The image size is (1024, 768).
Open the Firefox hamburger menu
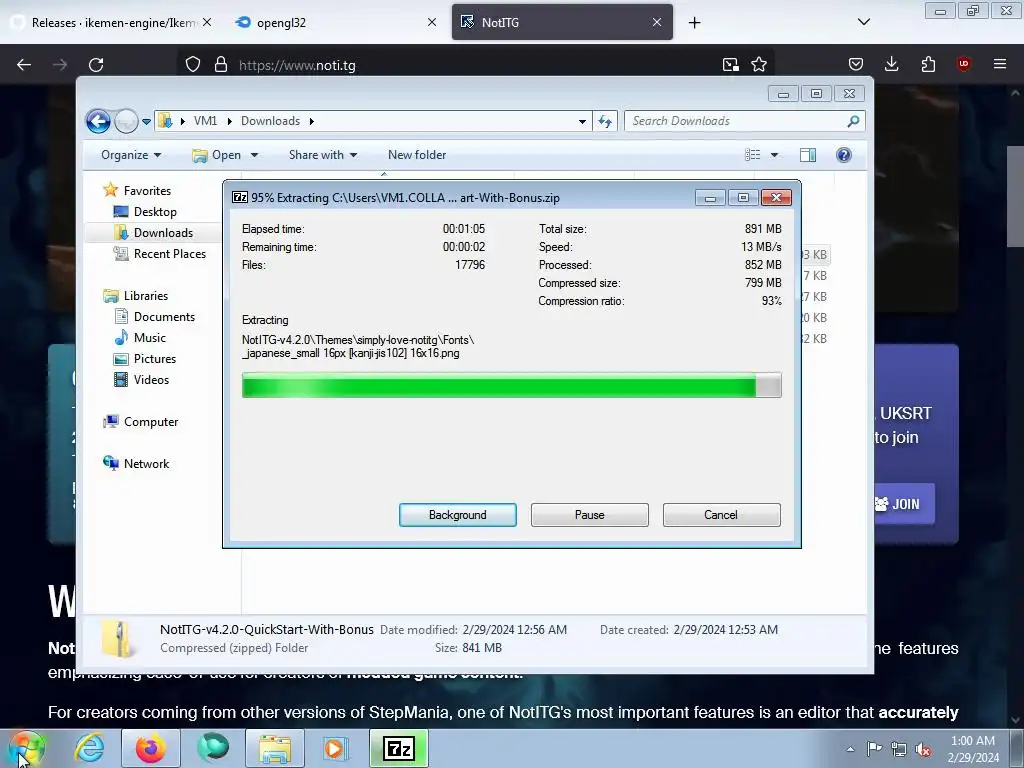(x=1000, y=64)
